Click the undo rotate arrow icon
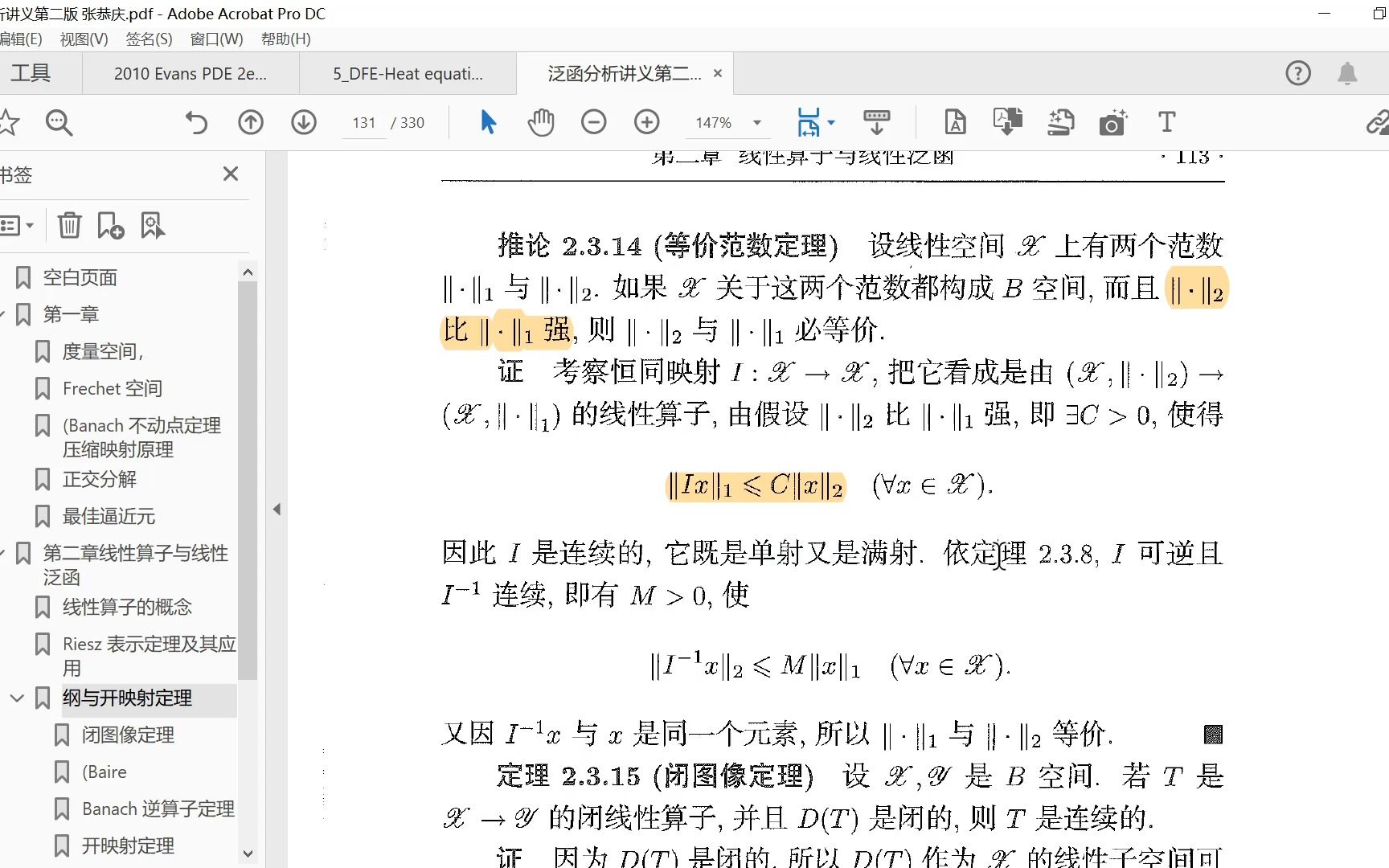This screenshot has width=1389, height=868. [196, 123]
